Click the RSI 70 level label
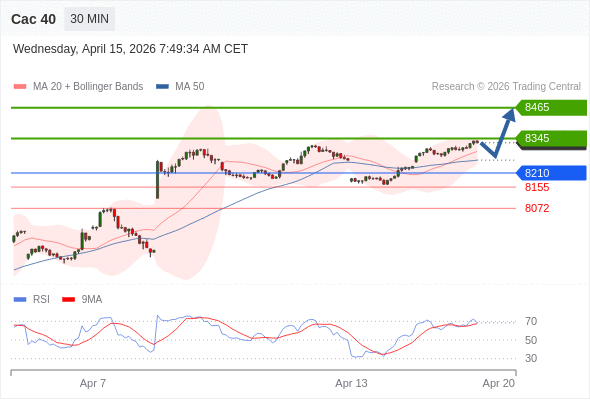This screenshot has width=590, height=400. click(x=531, y=321)
